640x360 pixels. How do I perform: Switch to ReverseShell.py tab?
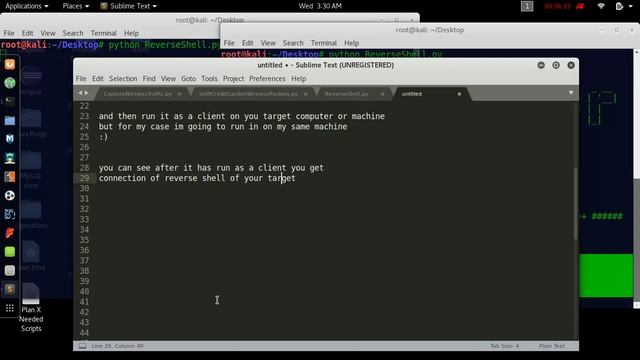tap(346, 94)
